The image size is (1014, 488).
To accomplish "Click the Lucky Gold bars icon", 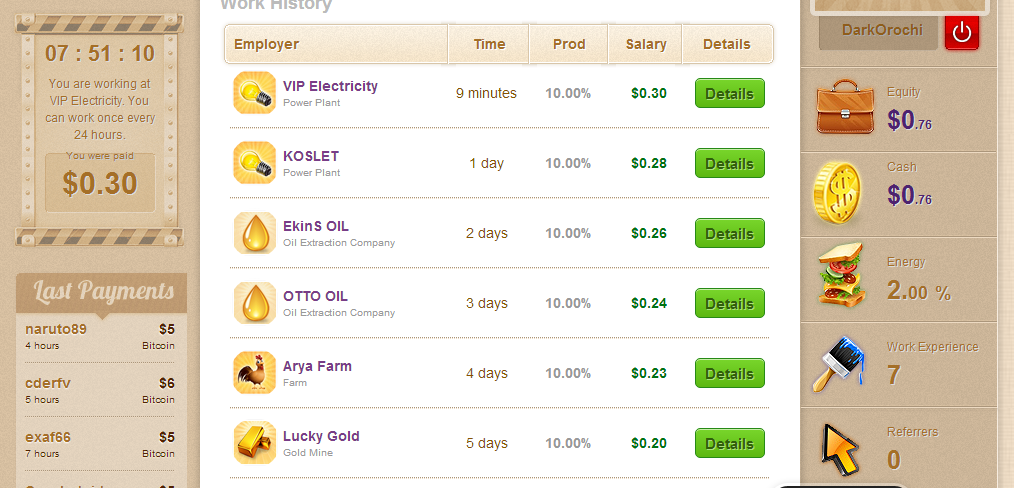I will point(254,443).
